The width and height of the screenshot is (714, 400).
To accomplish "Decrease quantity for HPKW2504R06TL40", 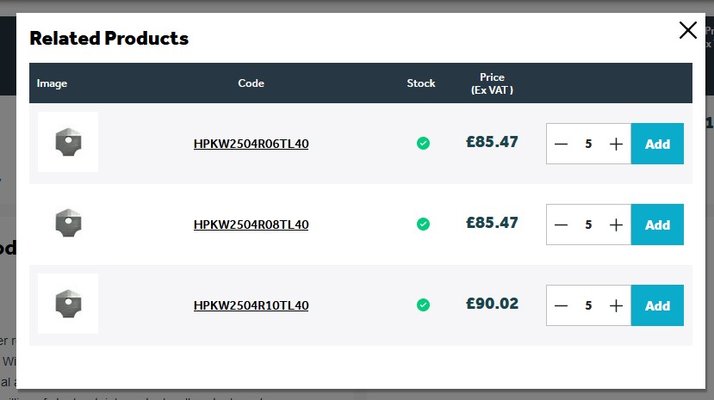I will [x=561, y=144].
